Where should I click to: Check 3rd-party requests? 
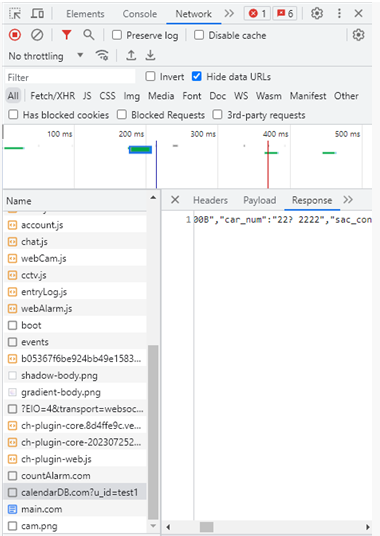(217, 115)
